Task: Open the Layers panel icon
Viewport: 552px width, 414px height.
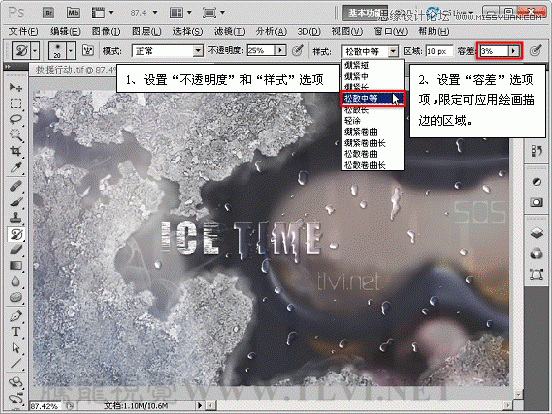Action: click(536, 233)
